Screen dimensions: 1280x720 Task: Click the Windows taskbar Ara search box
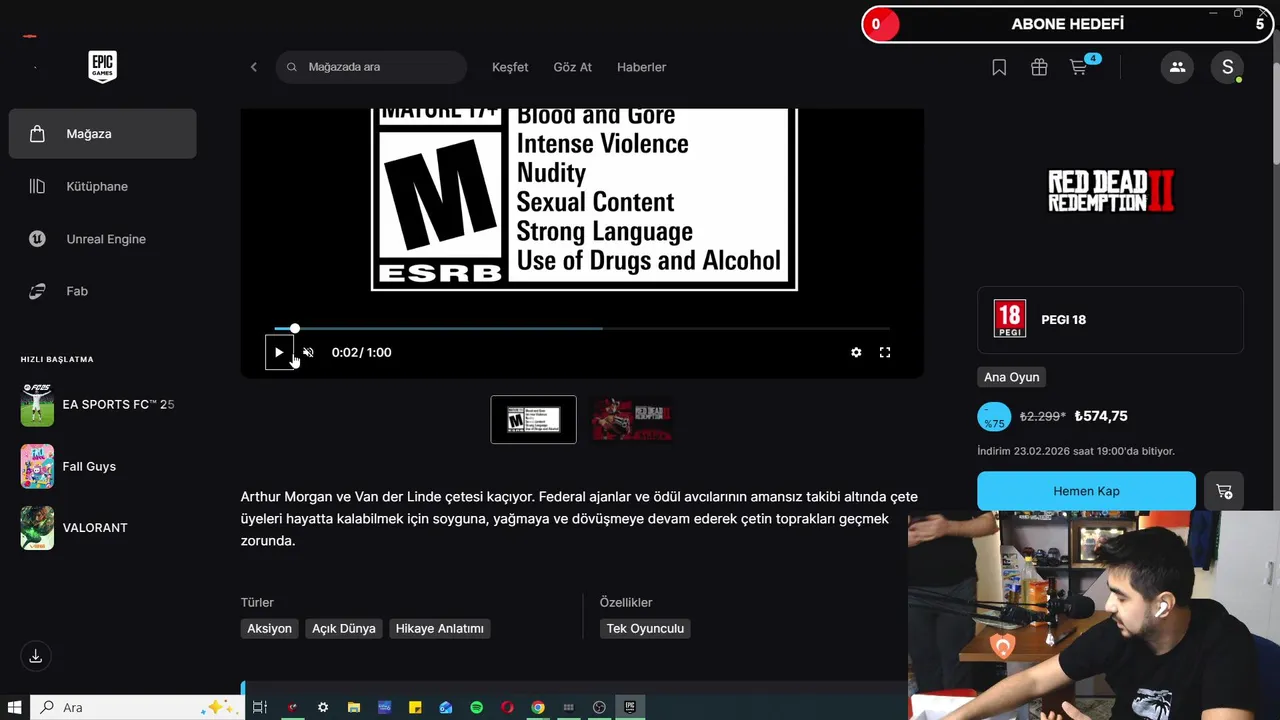coord(137,707)
